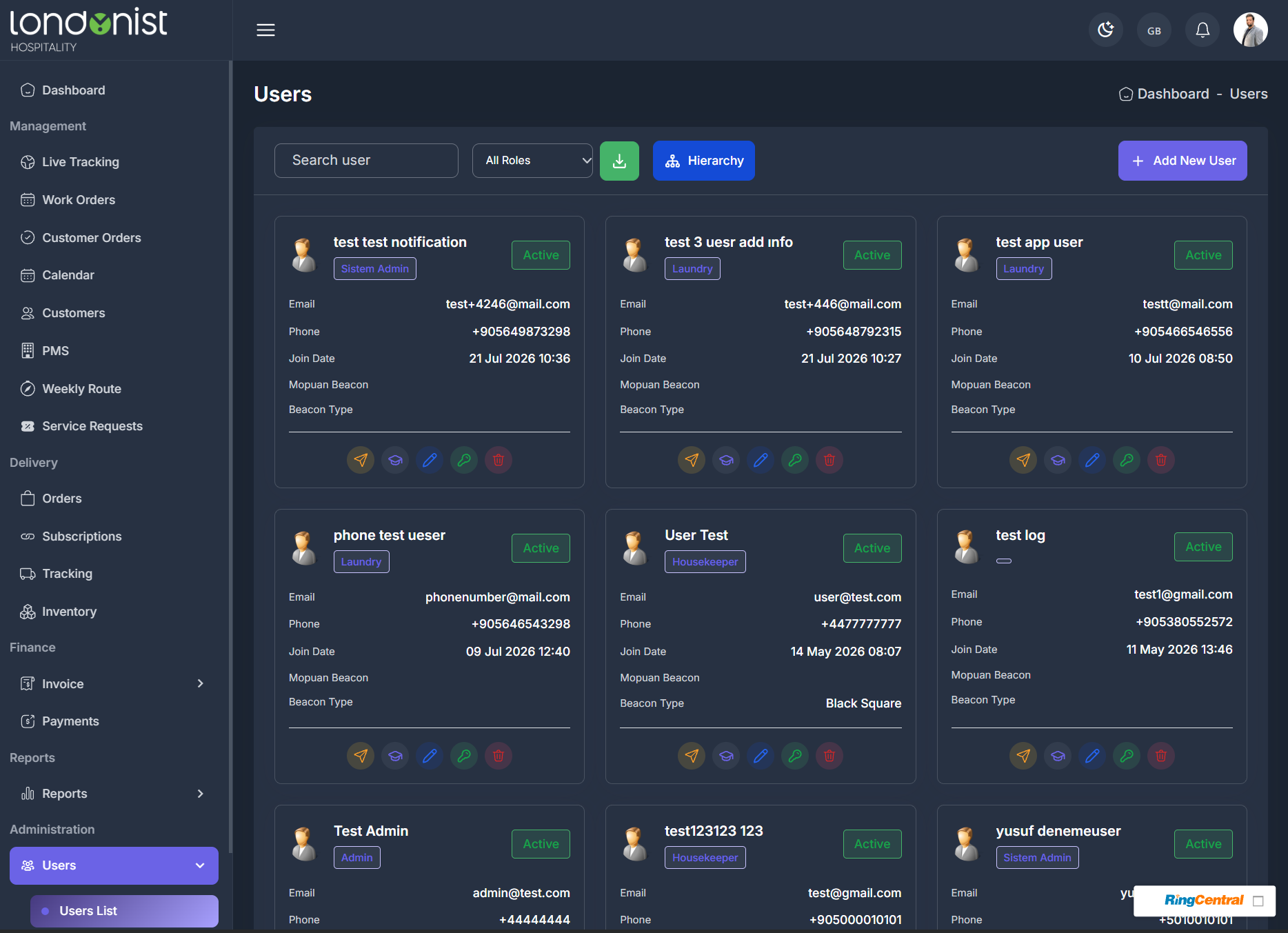
Task: Open graduation cap icon on test test notification card
Action: tap(395, 460)
